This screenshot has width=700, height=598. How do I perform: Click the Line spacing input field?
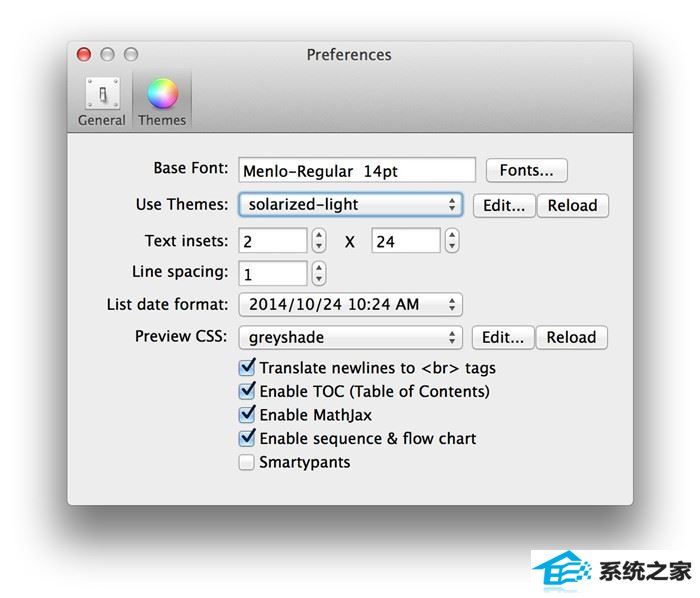[x=273, y=273]
